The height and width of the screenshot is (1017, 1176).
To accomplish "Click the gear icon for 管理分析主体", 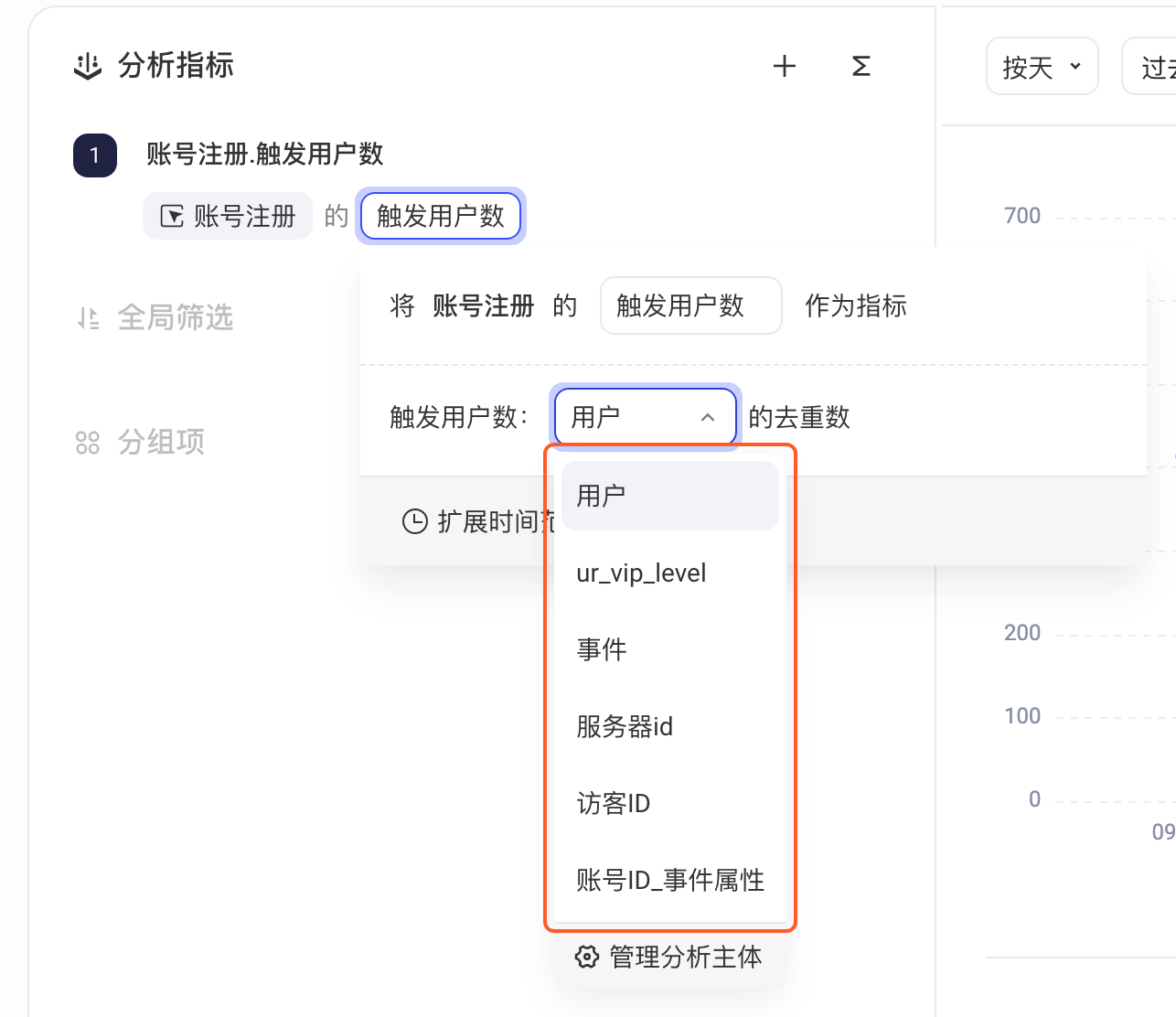I will [586, 957].
